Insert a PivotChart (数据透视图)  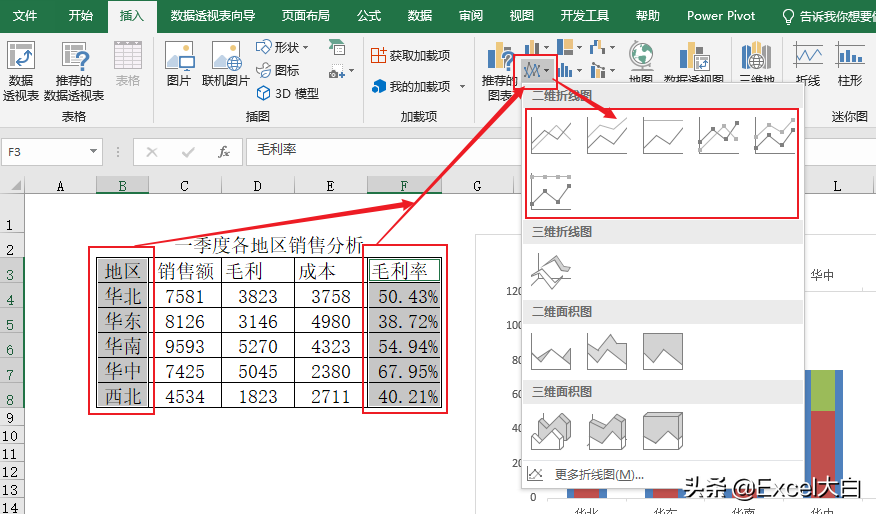(694, 63)
